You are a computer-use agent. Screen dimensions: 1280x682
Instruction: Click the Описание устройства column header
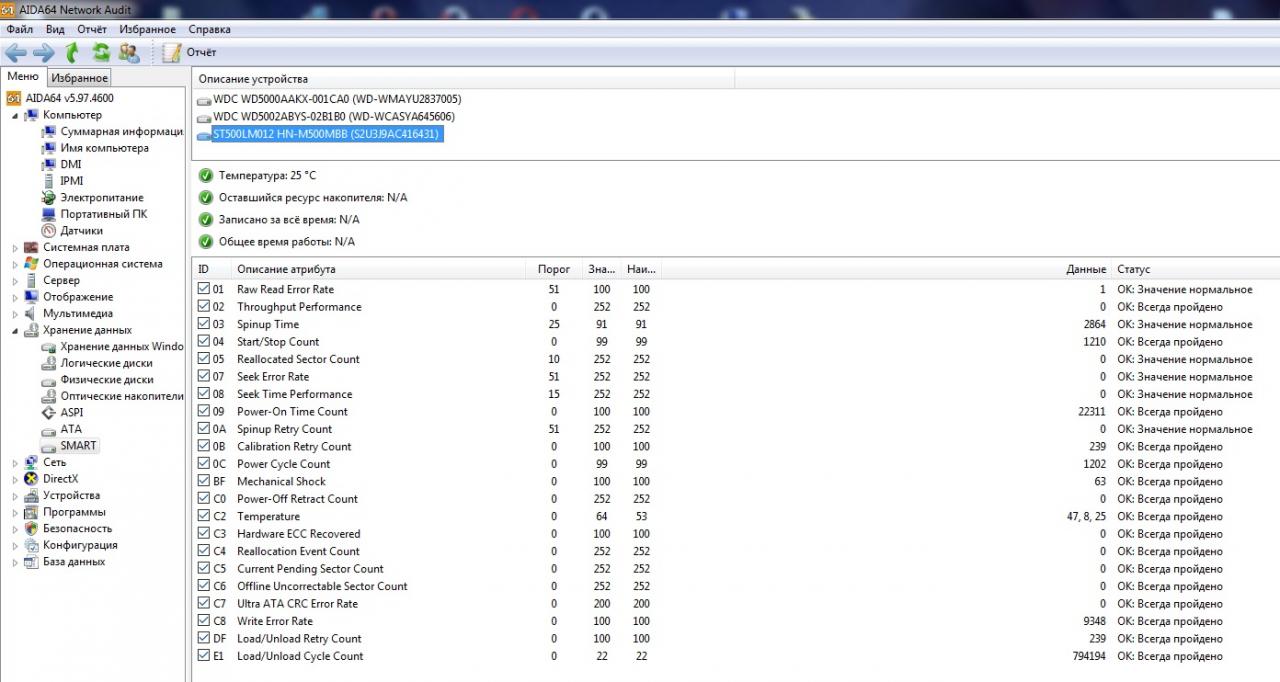[x=463, y=79]
